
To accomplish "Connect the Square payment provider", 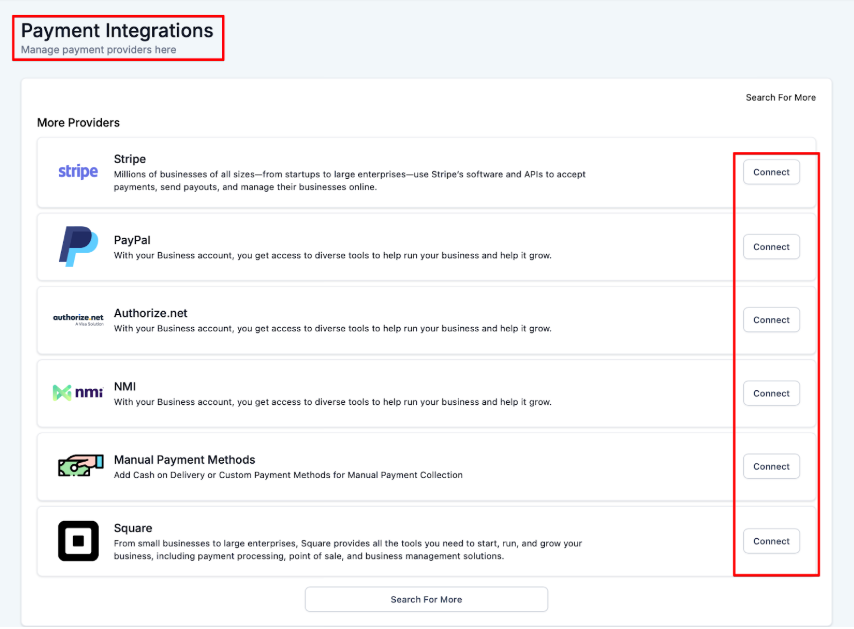I will click(x=771, y=541).
